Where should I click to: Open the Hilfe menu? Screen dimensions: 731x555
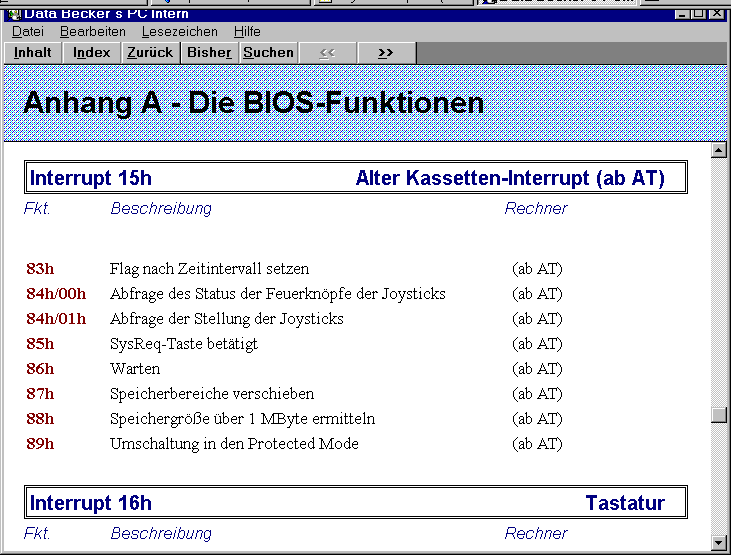pyautogui.click(x=247, y=32)
